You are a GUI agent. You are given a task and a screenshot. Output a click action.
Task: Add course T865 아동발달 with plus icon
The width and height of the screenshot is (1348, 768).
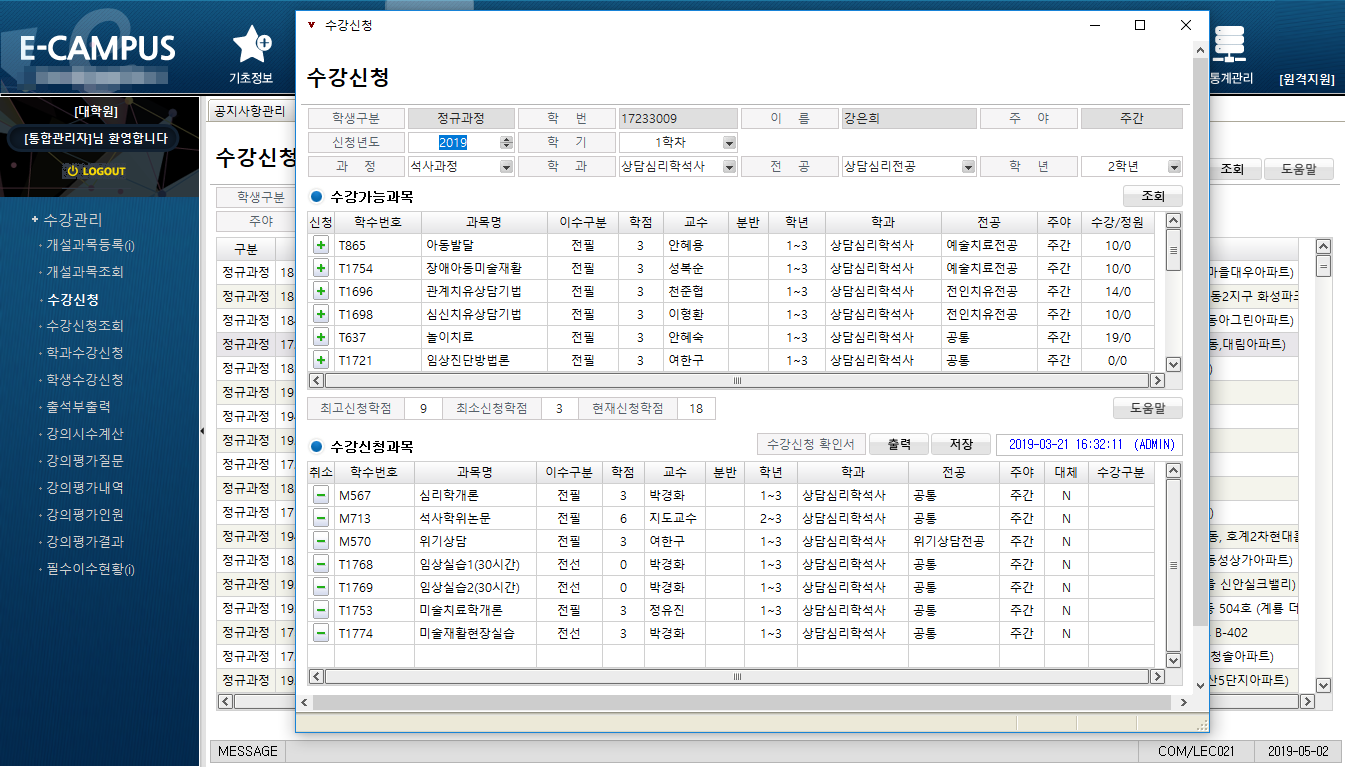point(321,245)
